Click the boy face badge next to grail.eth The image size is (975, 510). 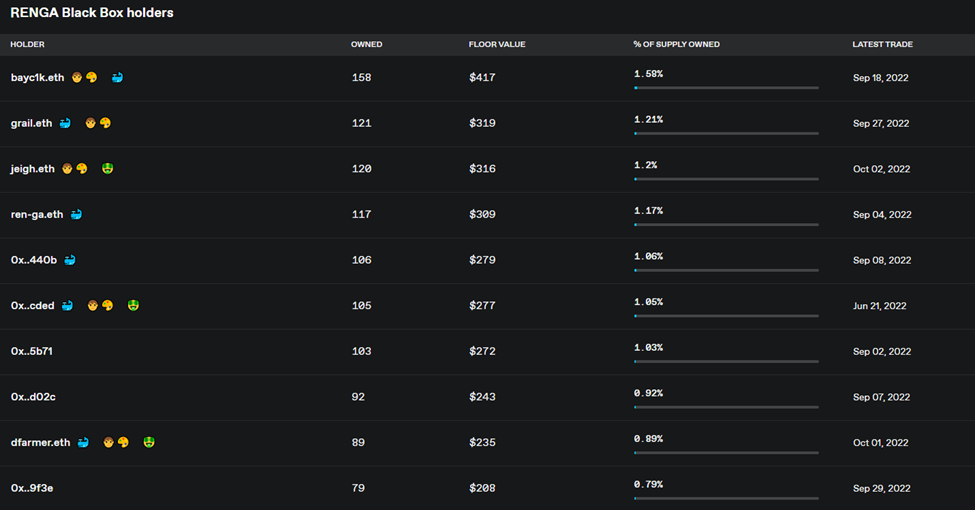click(x=90, y=123)
